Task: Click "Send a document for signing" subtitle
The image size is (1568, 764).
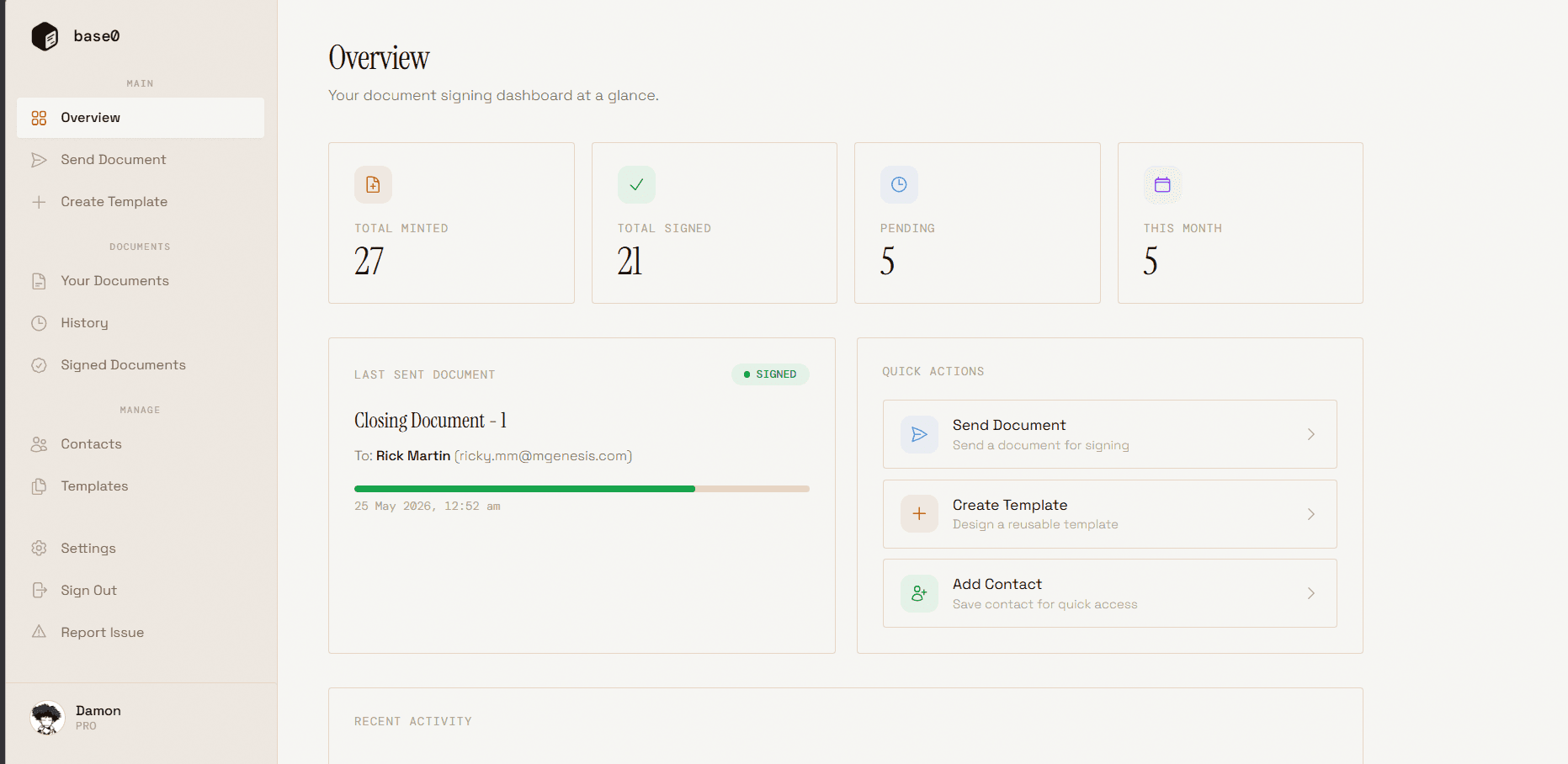Action: pos(1041,445)
